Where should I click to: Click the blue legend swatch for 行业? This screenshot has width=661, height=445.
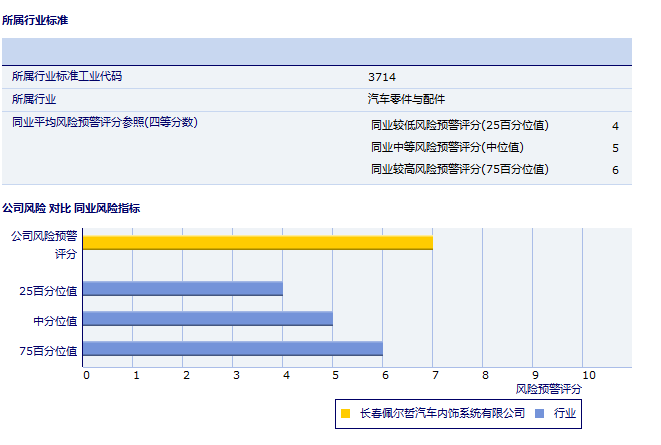point(539,412)
